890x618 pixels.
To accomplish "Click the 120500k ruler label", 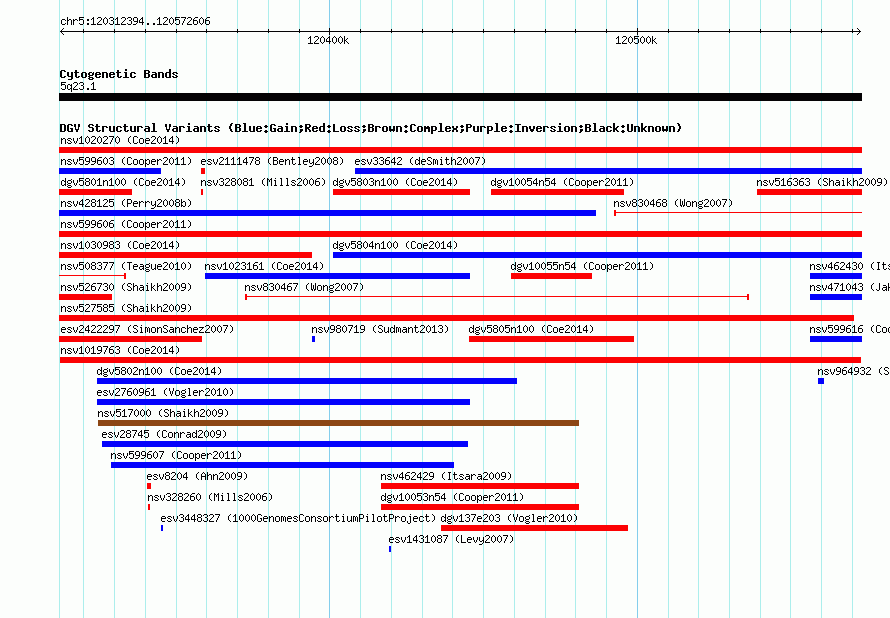I will [x=636, y=40].
